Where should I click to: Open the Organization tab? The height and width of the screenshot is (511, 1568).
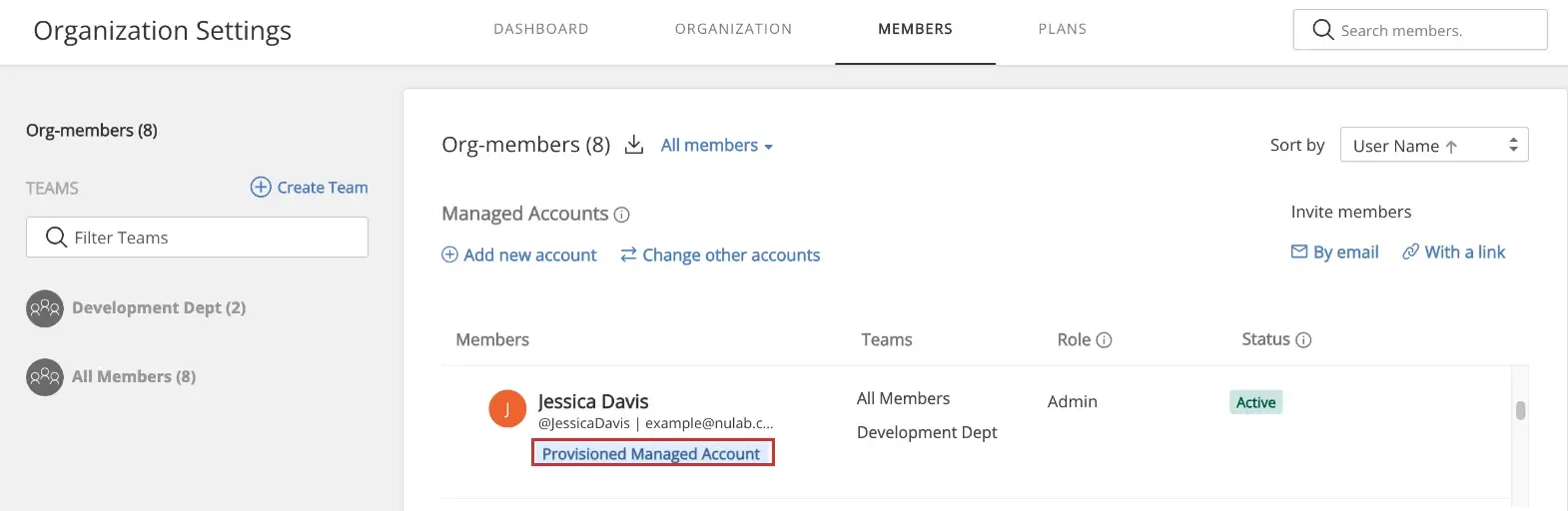tap(733, 29)
